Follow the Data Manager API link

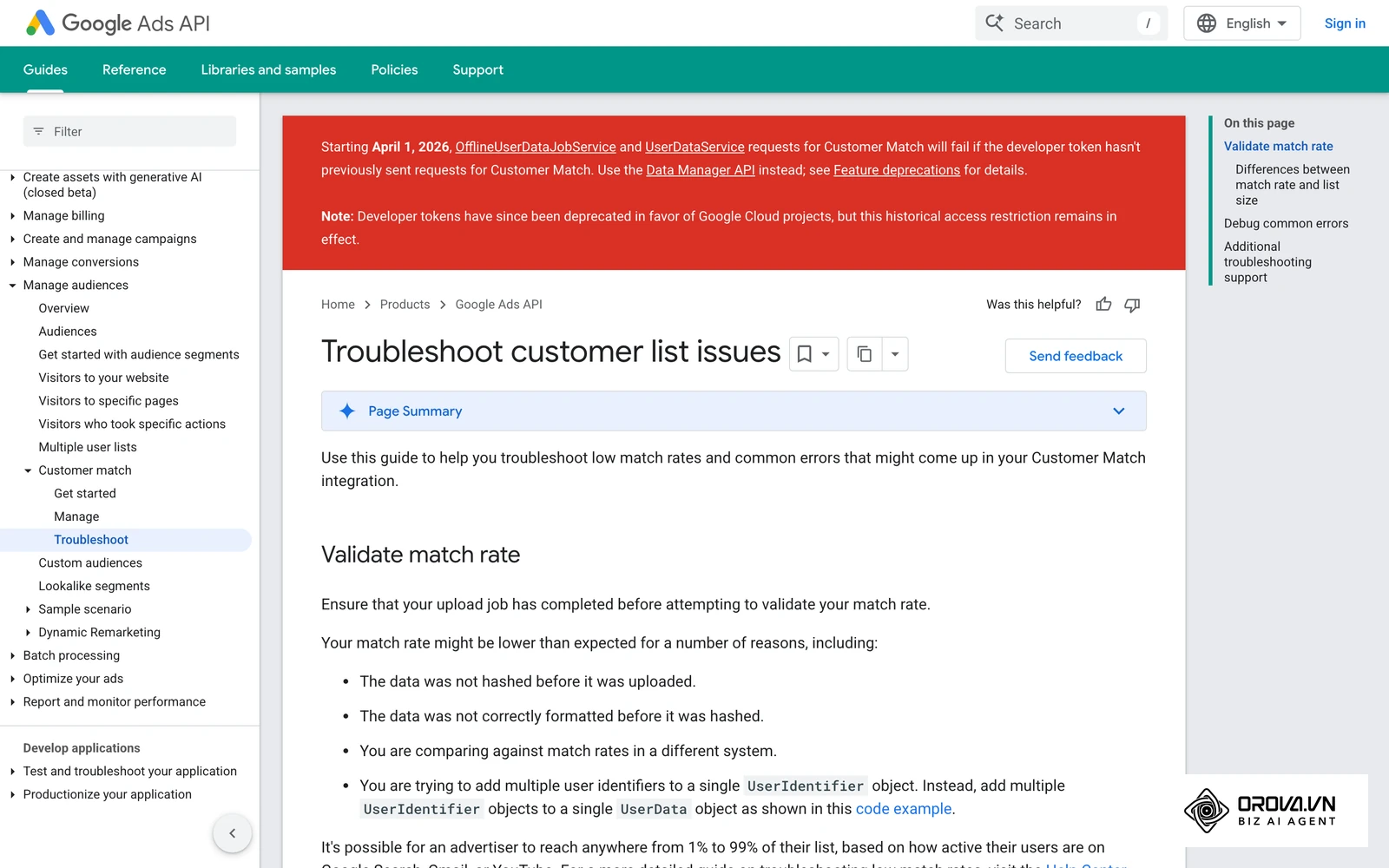tap(701, 170)
